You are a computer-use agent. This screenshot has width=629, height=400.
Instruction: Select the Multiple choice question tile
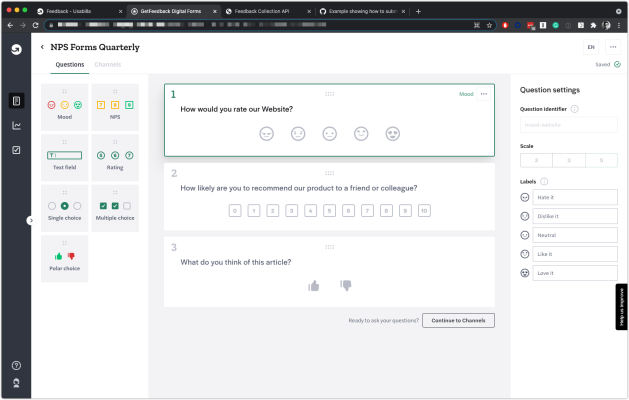pyautogui.click(x=115, y=208)
